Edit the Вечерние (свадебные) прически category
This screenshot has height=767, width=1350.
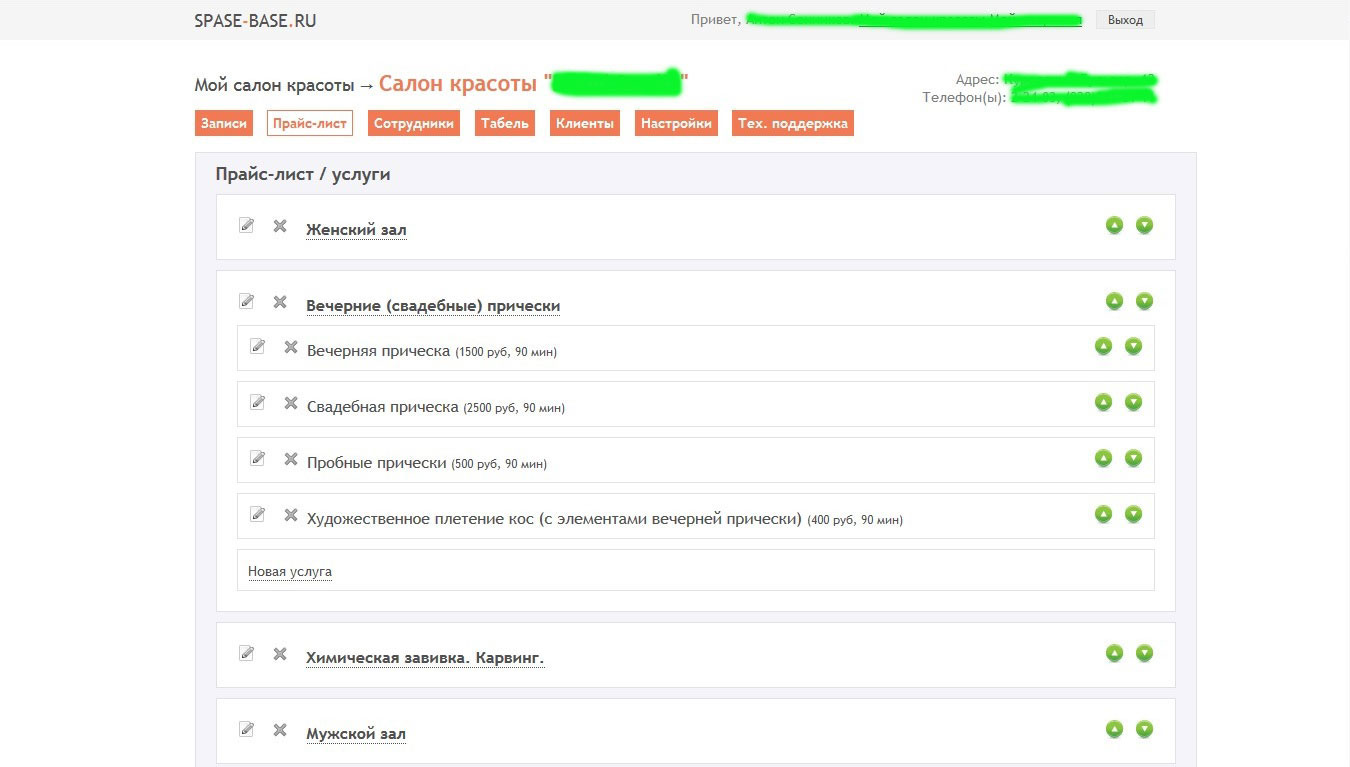point(247,301)
